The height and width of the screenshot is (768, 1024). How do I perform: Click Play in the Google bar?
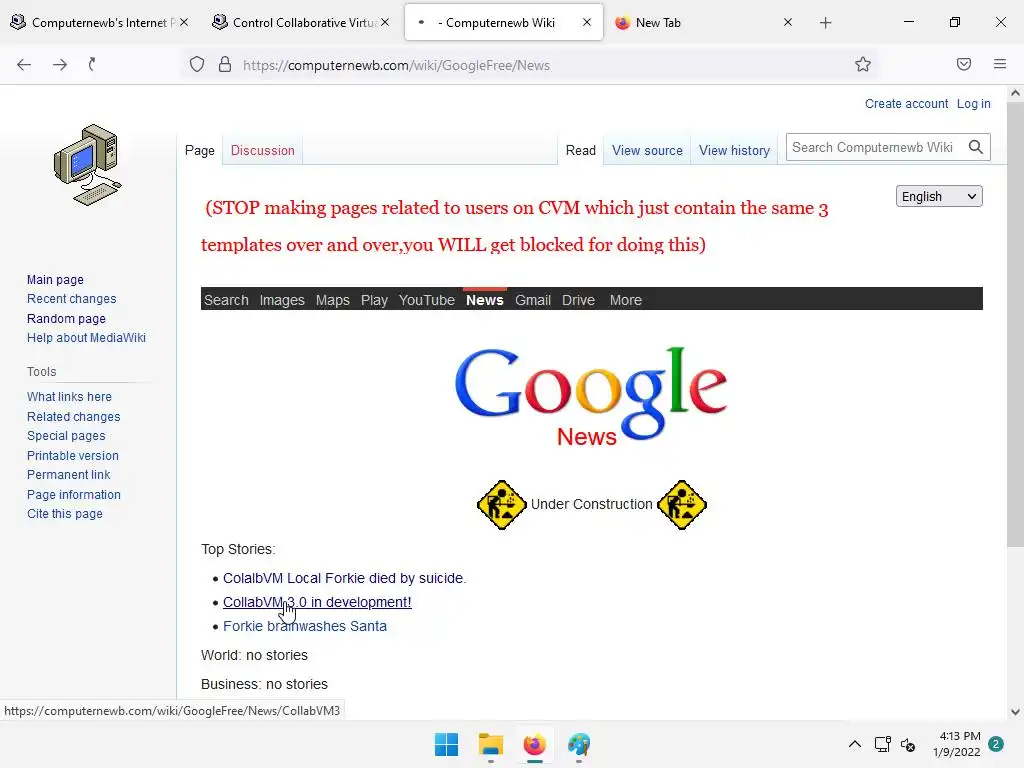tap(374, 300)
